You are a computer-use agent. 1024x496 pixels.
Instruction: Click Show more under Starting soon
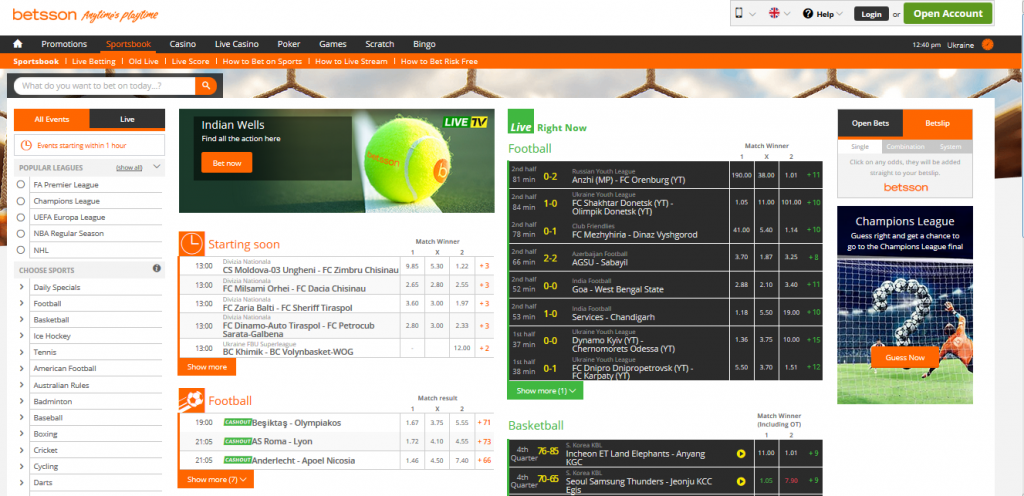(207, 367)
